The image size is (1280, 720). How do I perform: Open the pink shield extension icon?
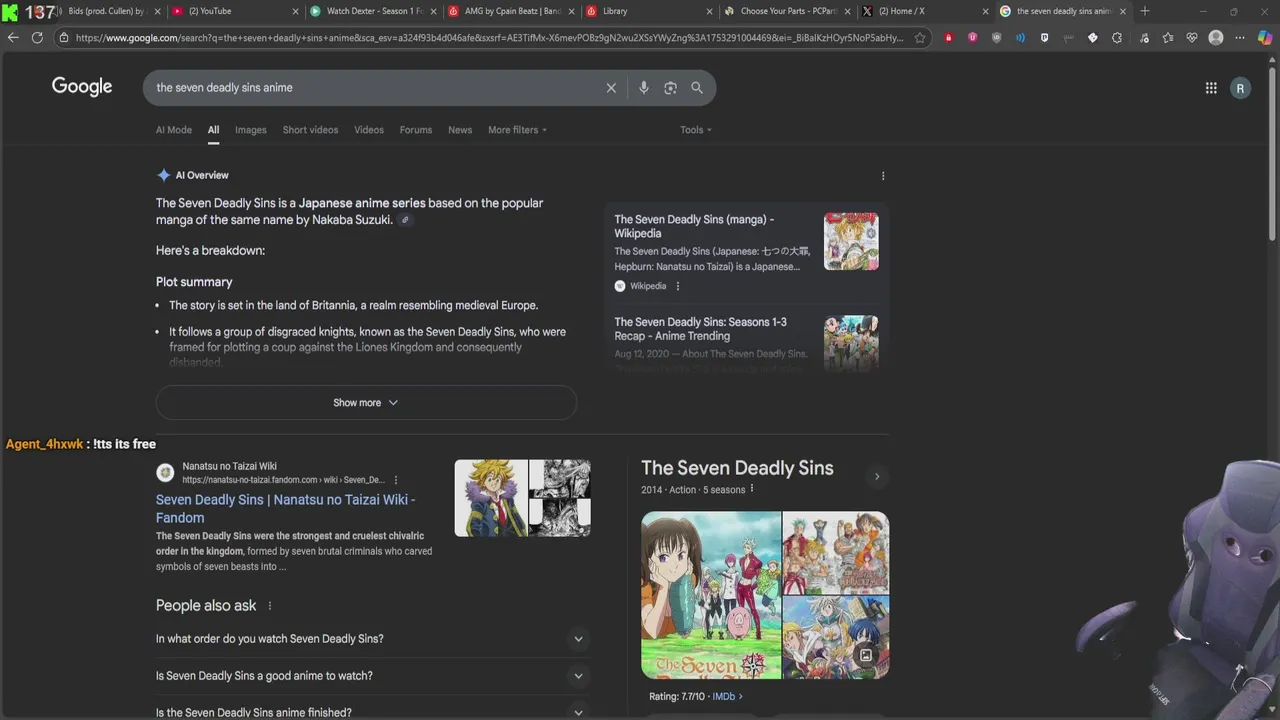972,38
